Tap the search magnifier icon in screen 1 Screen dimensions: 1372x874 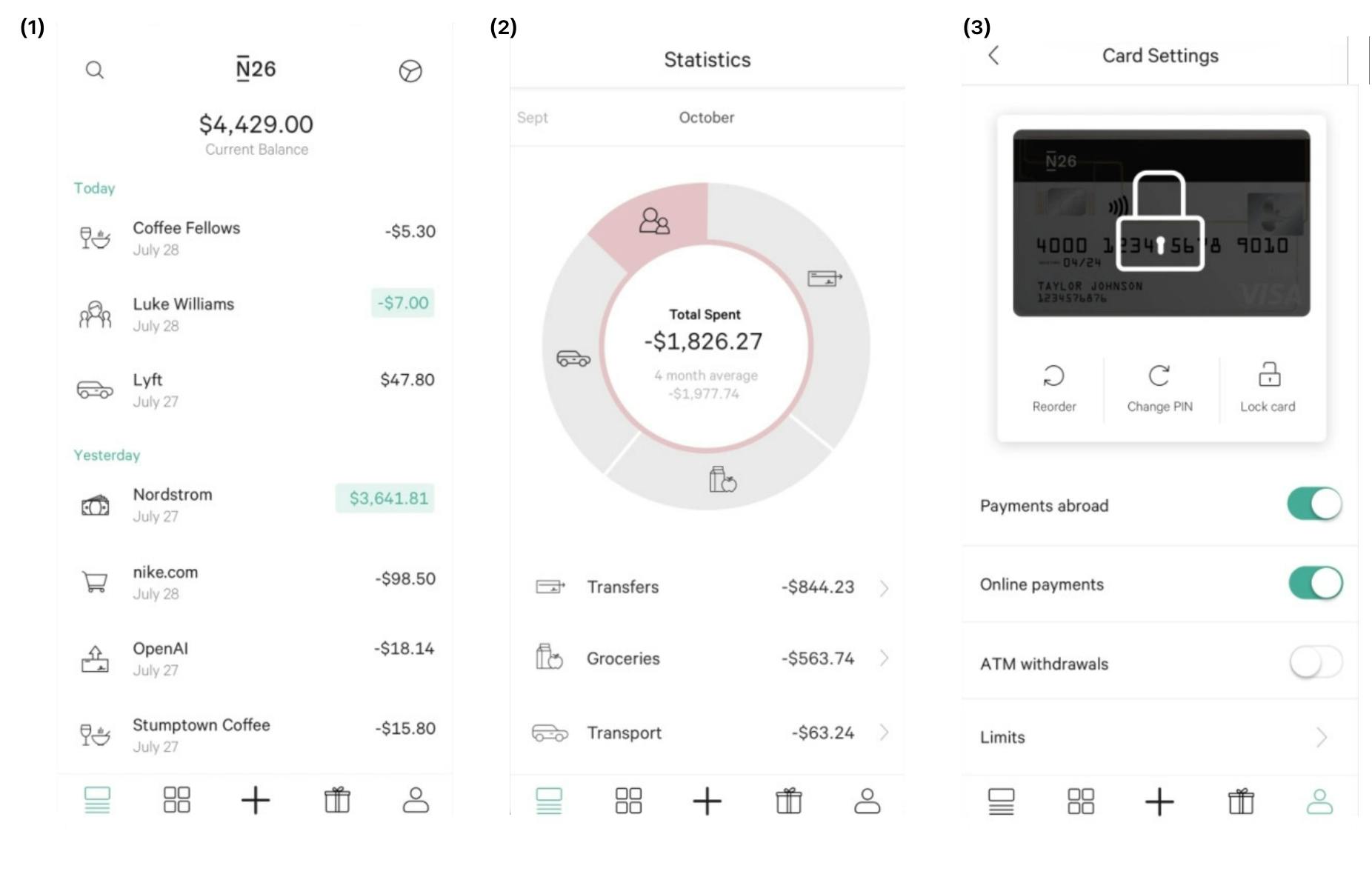pos(95,70)
